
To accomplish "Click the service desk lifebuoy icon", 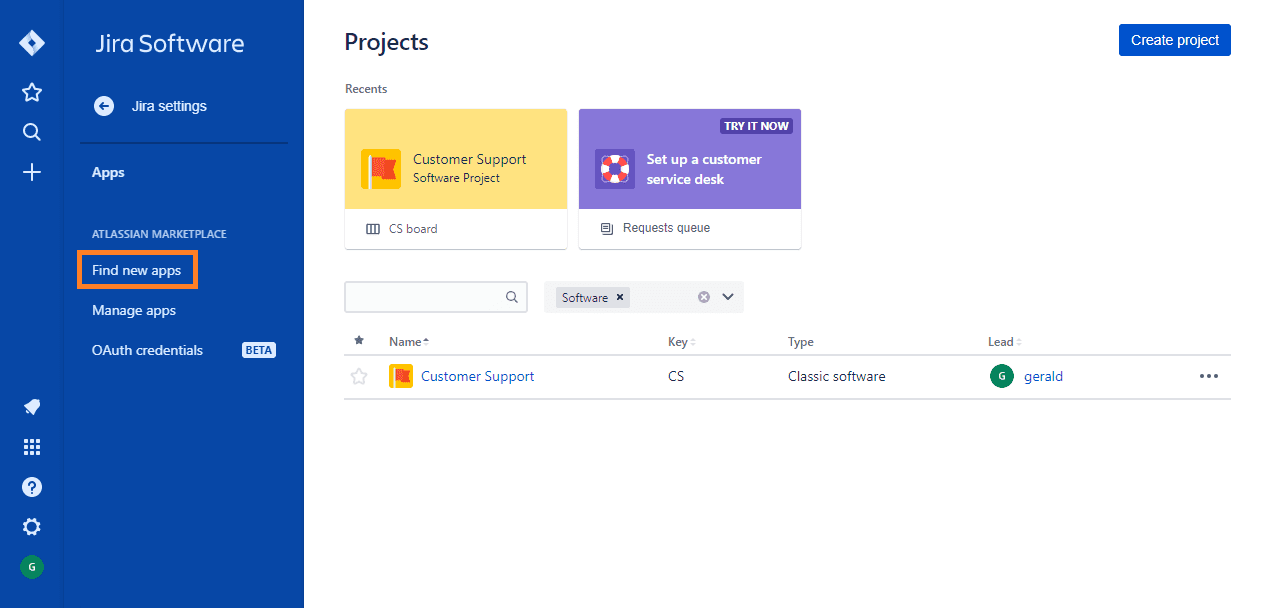I will (x=614, y=169).
